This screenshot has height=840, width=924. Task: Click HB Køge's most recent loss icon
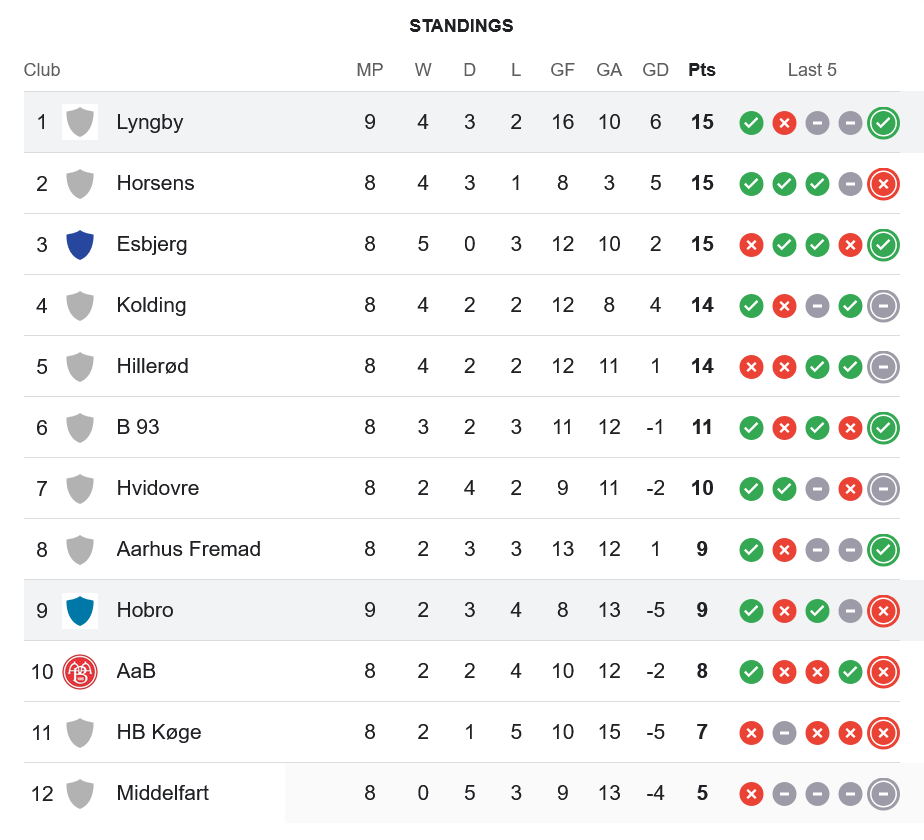click(882, 733)
